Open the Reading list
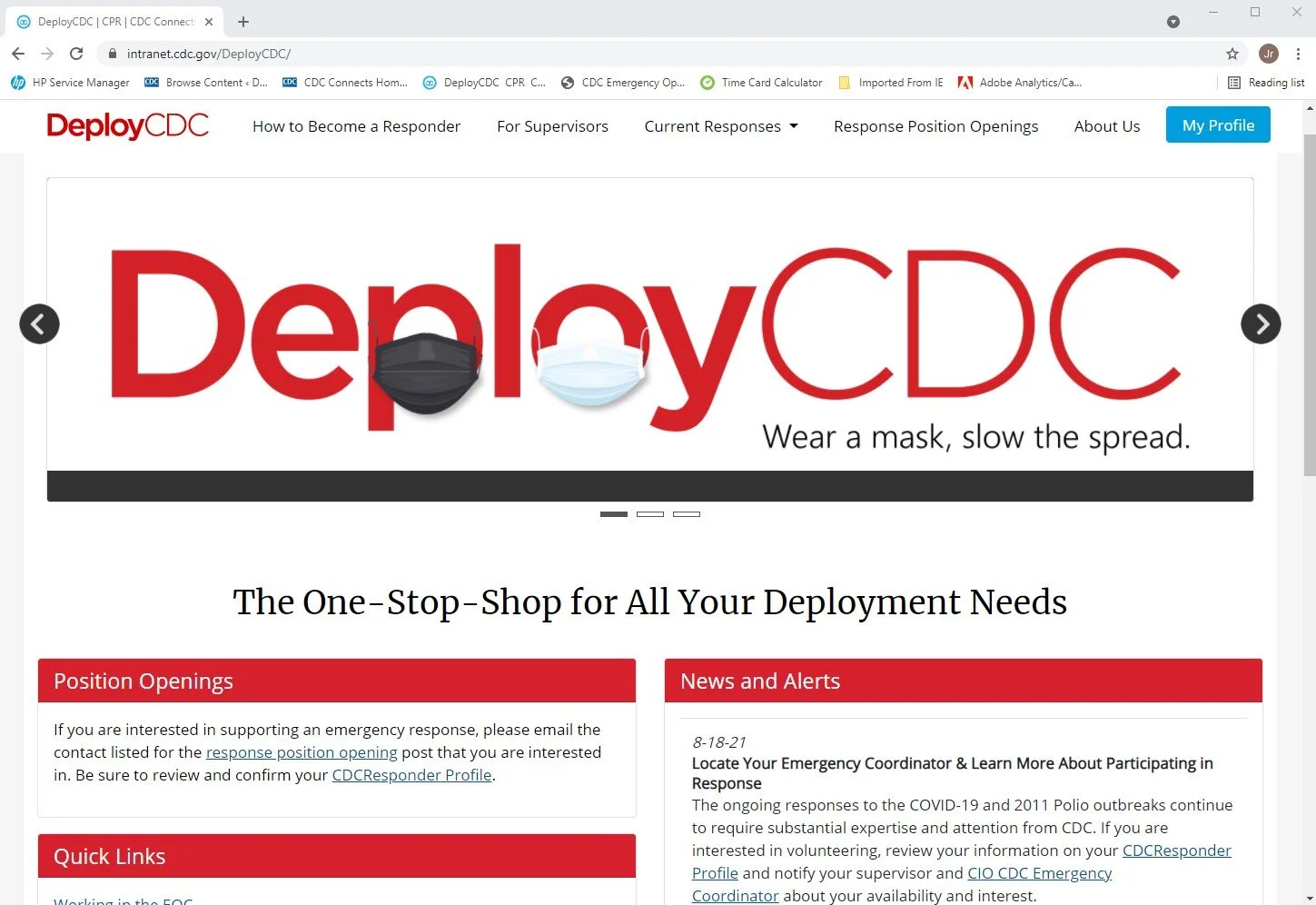This screenshot has height=905, width=1316. (1266, 83)
